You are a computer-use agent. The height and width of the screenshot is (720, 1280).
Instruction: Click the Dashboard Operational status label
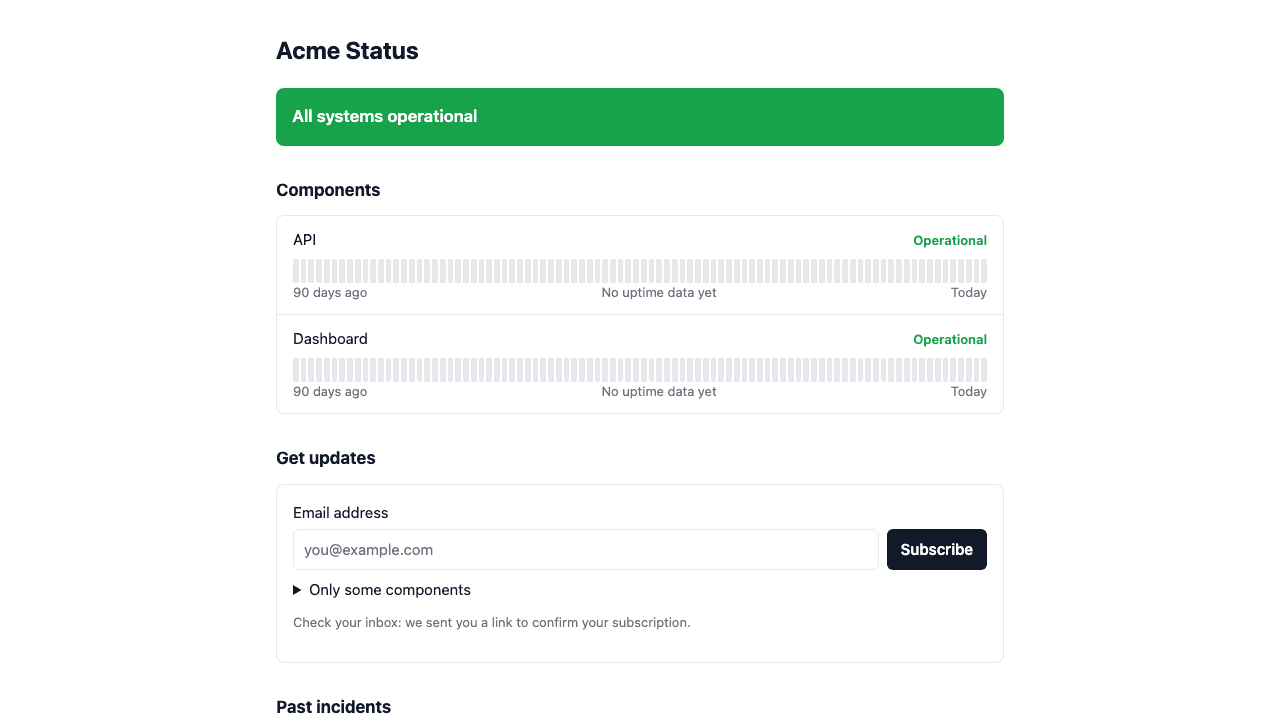(x=950, y=339)
